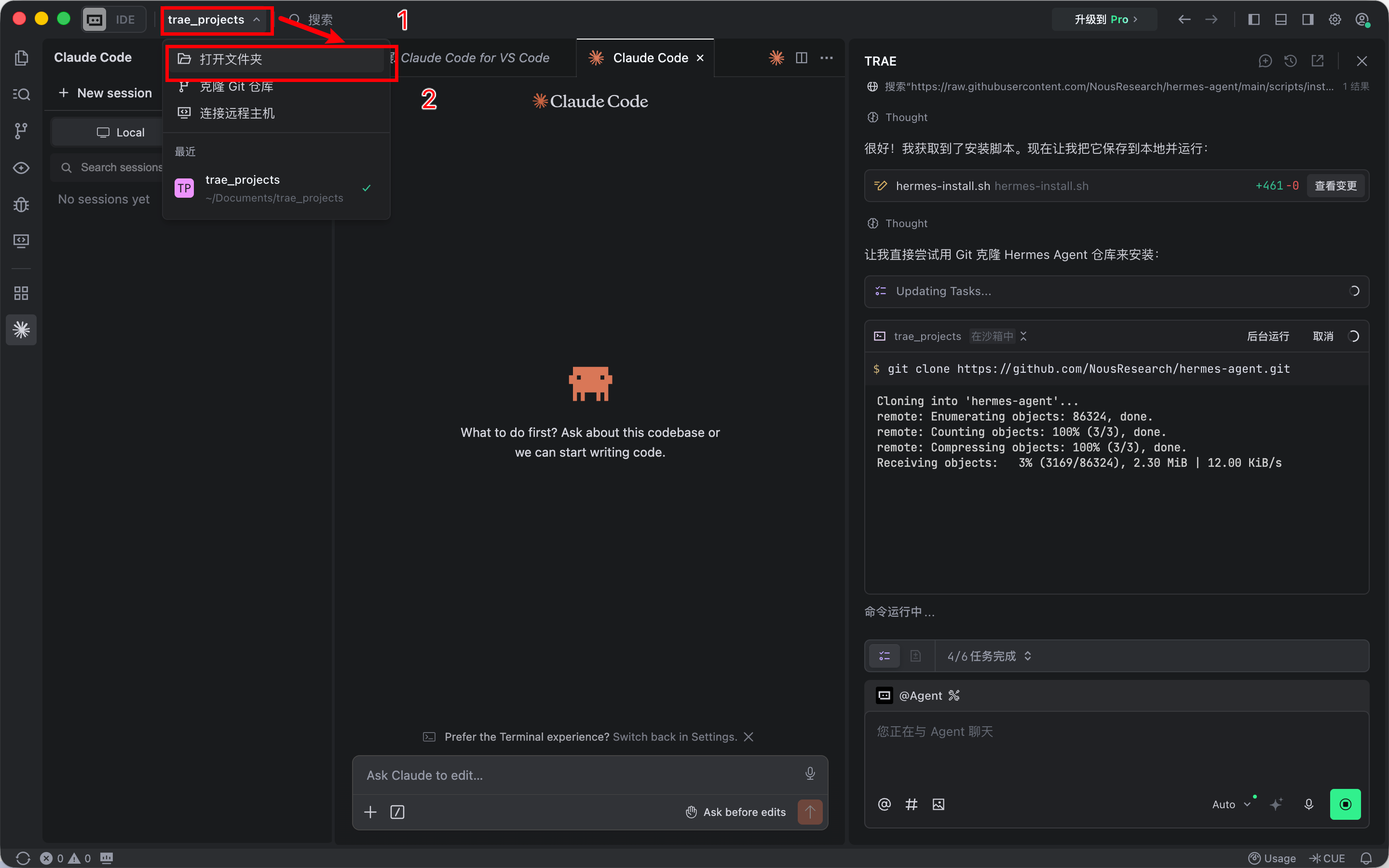Collapse the trae_projects workspace dropdown
Viewport: 1389px width, 868px height.
pyautogui.click(x=214, y=19)
